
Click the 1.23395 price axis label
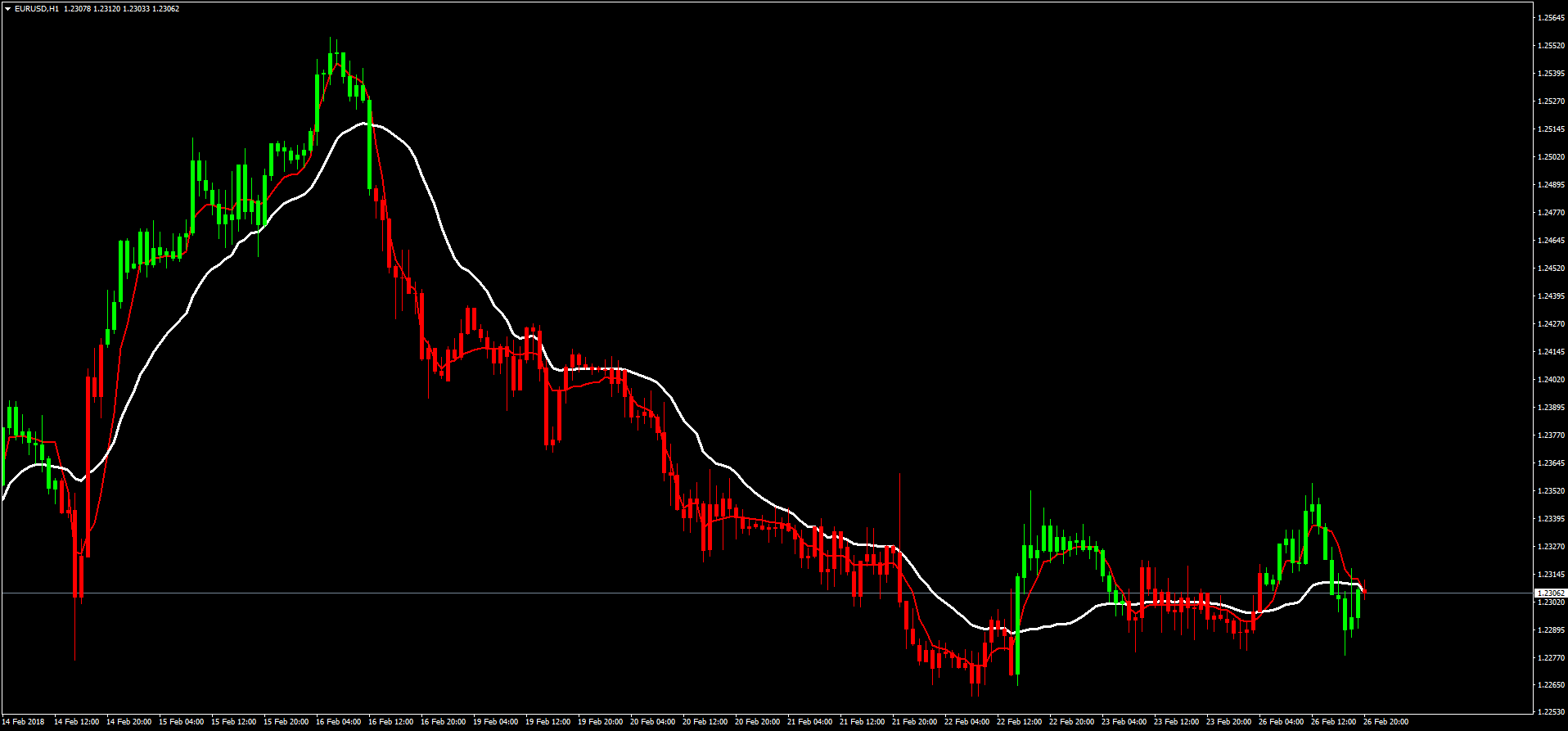tap(1552, 519)
